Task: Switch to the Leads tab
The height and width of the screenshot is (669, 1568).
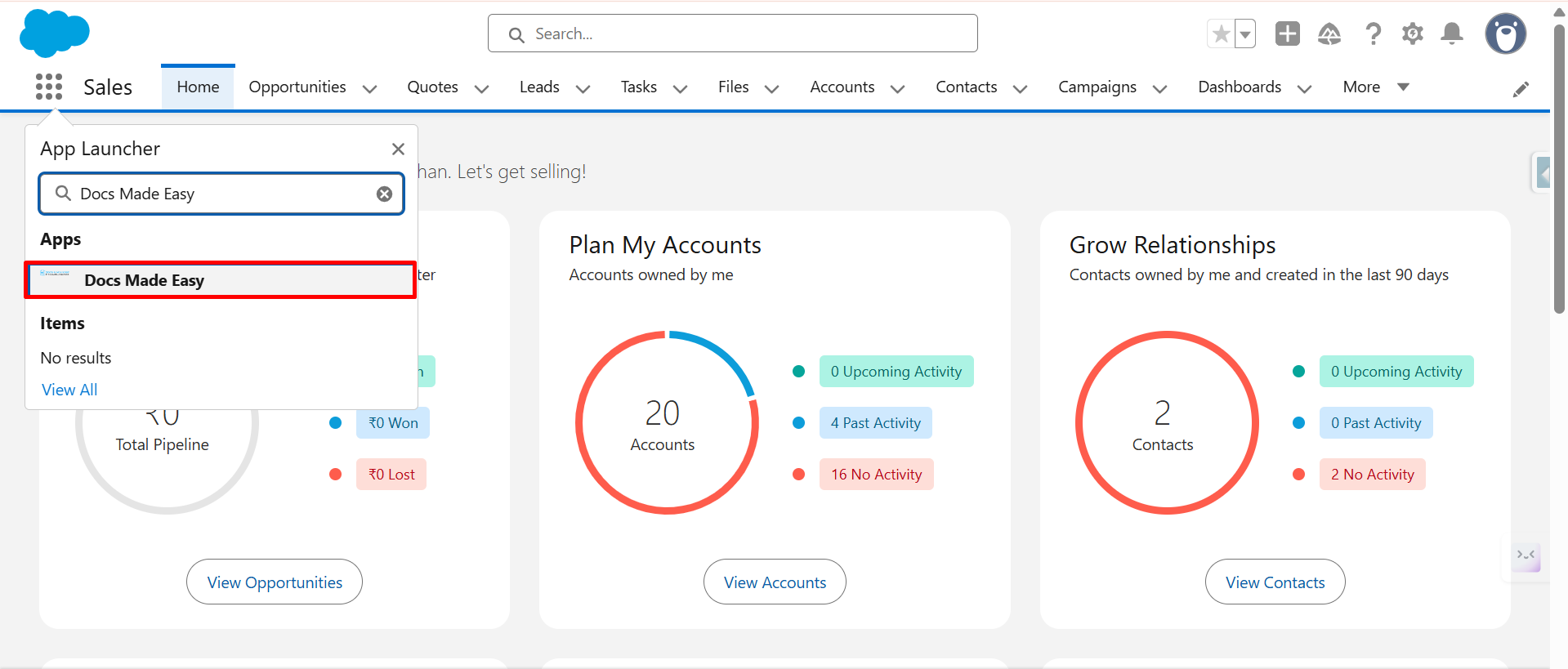Action: point(539,87)
